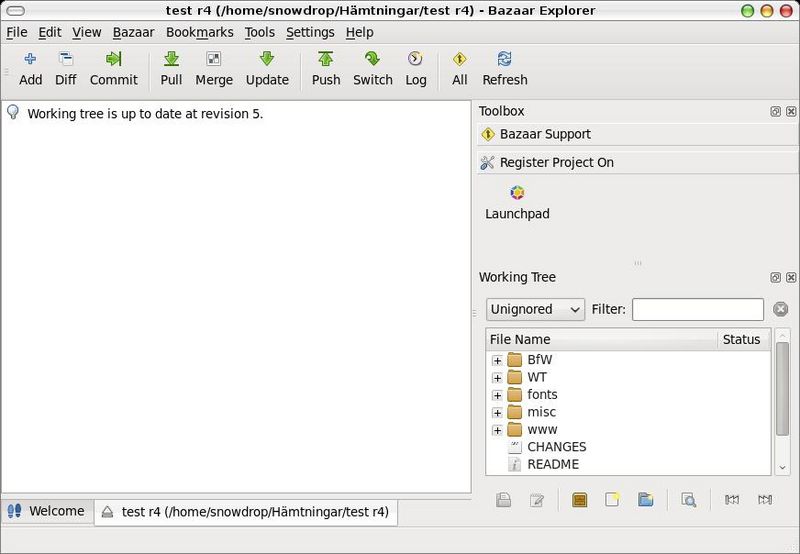800x554 pixels.
Task: Select Register Project On section
Action: 556,162
